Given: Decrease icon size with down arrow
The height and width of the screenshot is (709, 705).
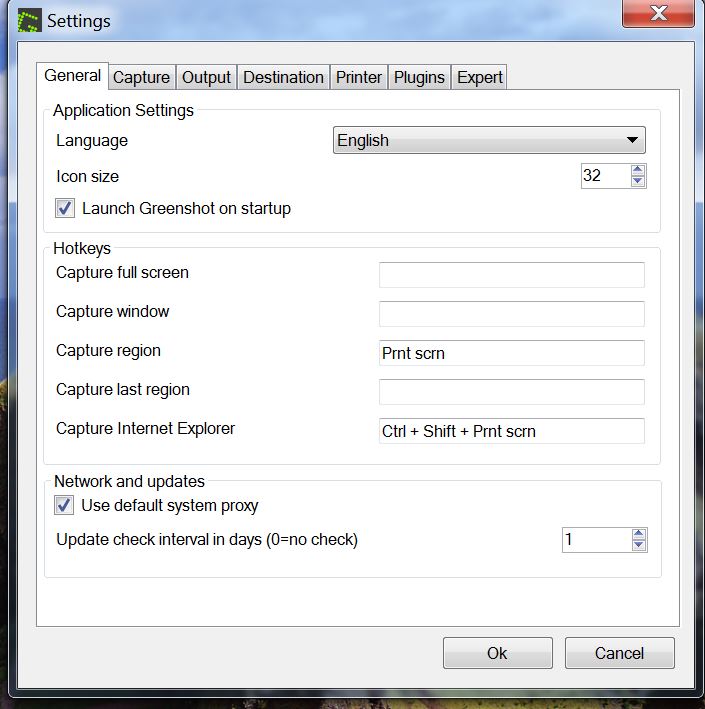Looking at the screenshot, I should coord(638,182).
